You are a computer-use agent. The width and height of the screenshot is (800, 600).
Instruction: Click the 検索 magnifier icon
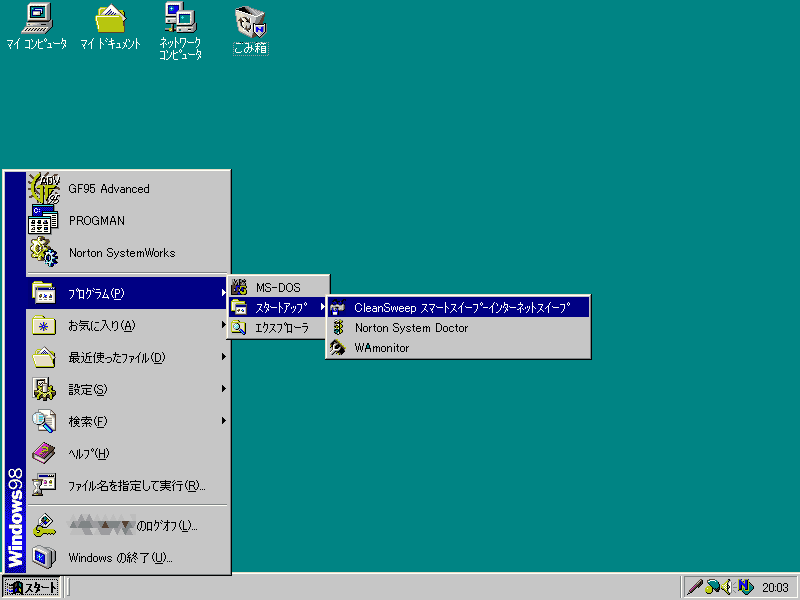point(44,421)
